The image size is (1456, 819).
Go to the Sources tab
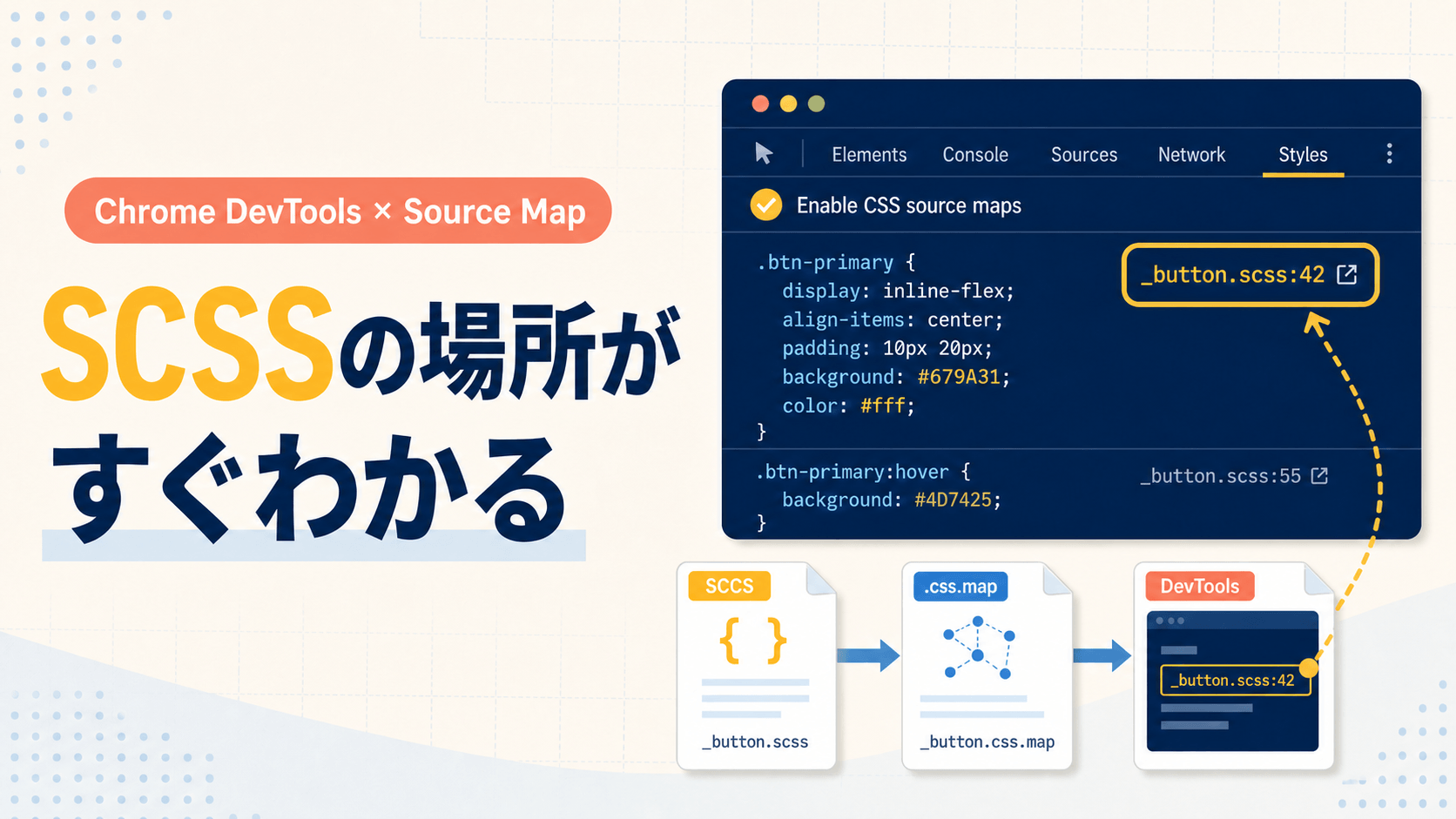point(1084,155)
